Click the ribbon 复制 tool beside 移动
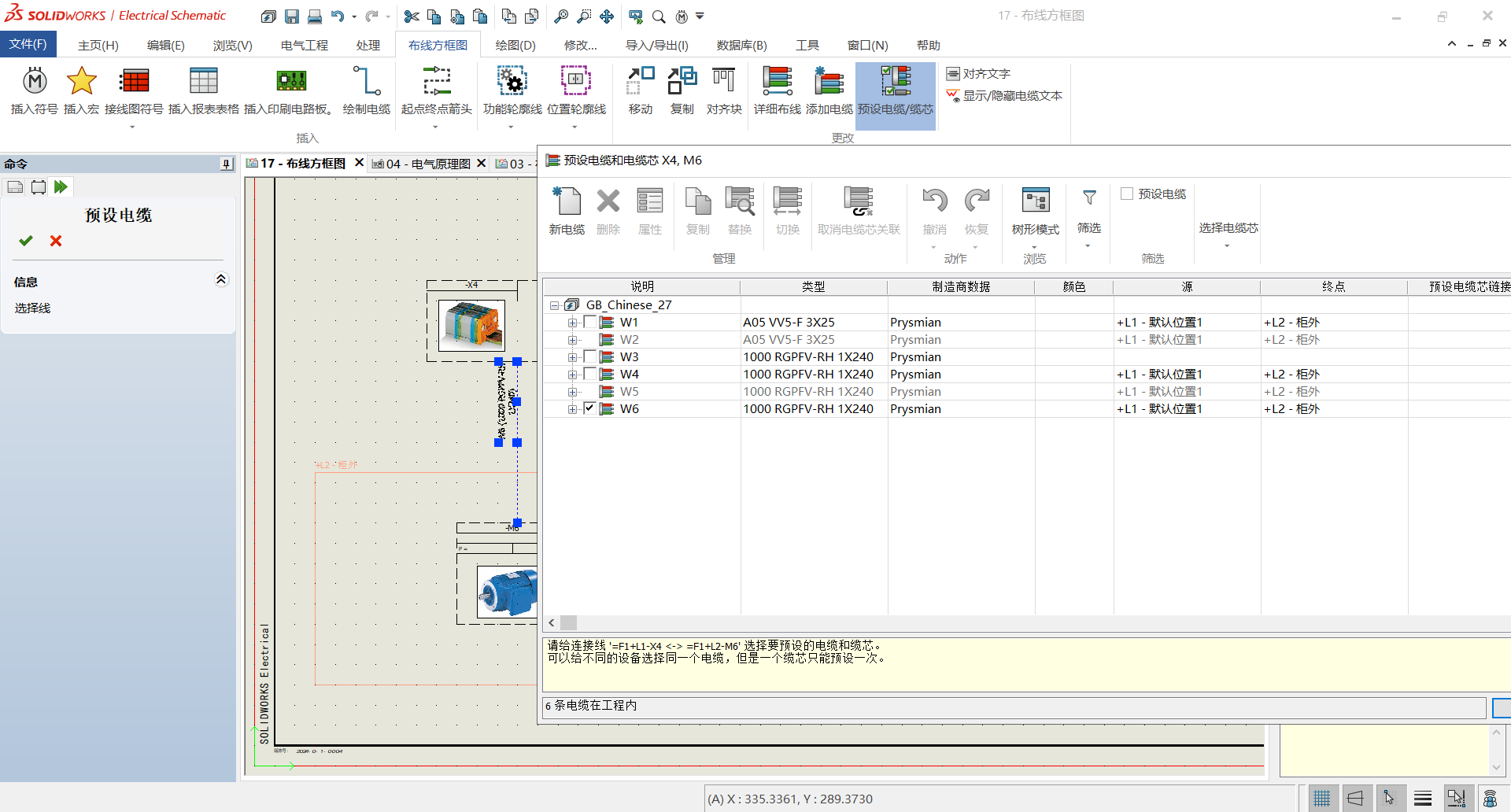The height and width of the screenshot is (812, 1511). (682, 91)
